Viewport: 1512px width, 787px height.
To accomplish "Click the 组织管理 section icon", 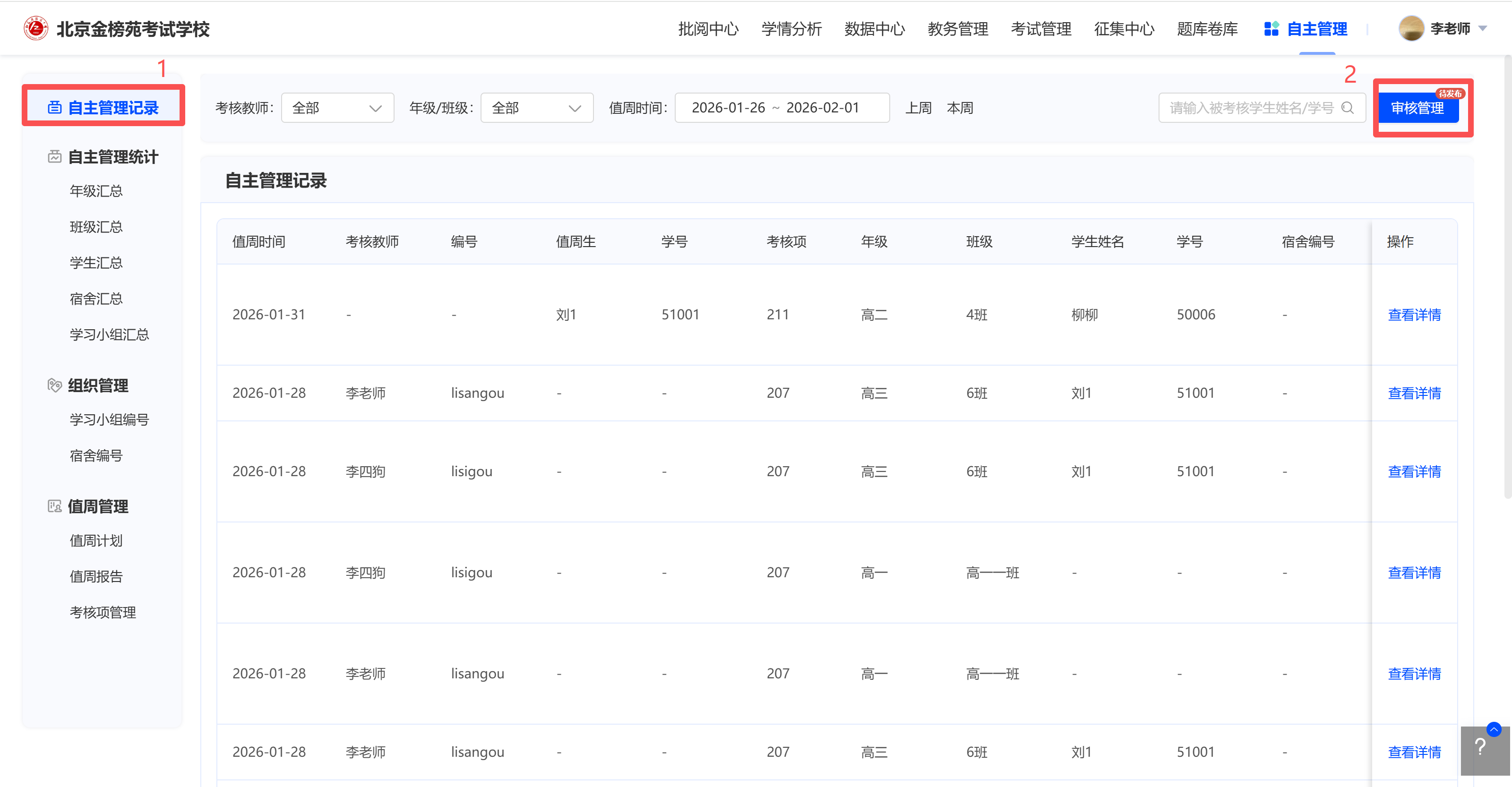I will pyautogui.click(x=55, y=385).
